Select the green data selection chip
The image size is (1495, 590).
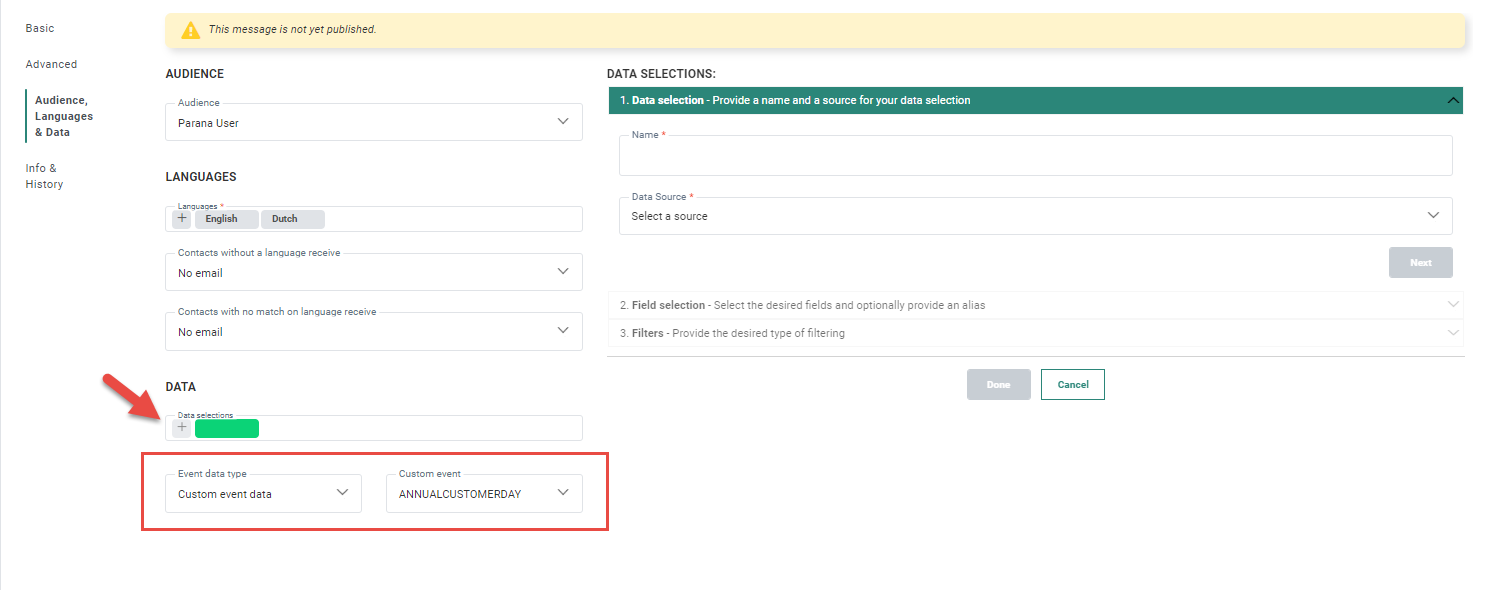click(227, 429)
